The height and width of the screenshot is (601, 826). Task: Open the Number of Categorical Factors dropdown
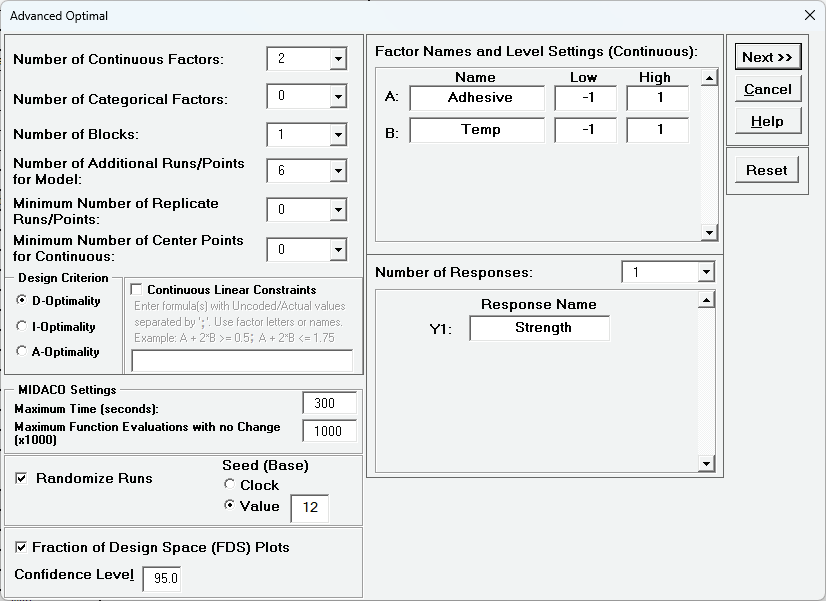tap(338, 97)
